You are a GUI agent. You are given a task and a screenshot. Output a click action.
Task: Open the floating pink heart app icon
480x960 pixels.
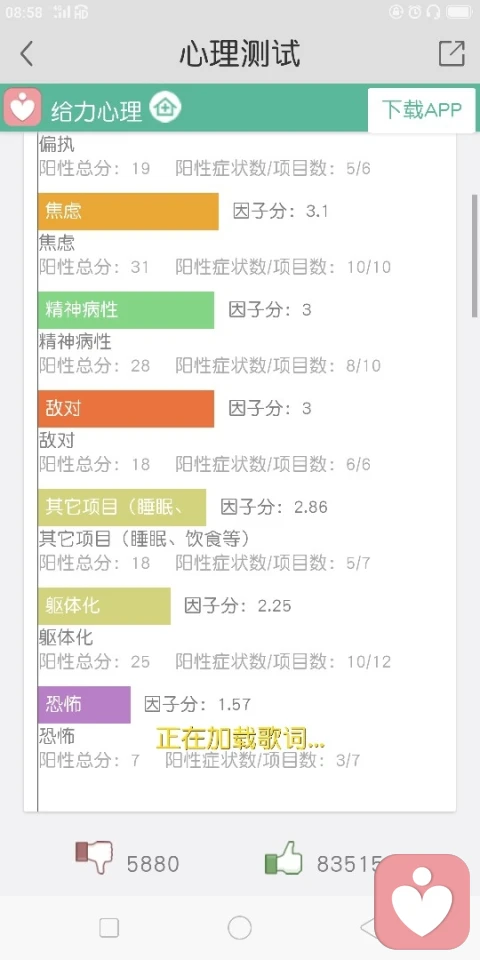point(422,902)
